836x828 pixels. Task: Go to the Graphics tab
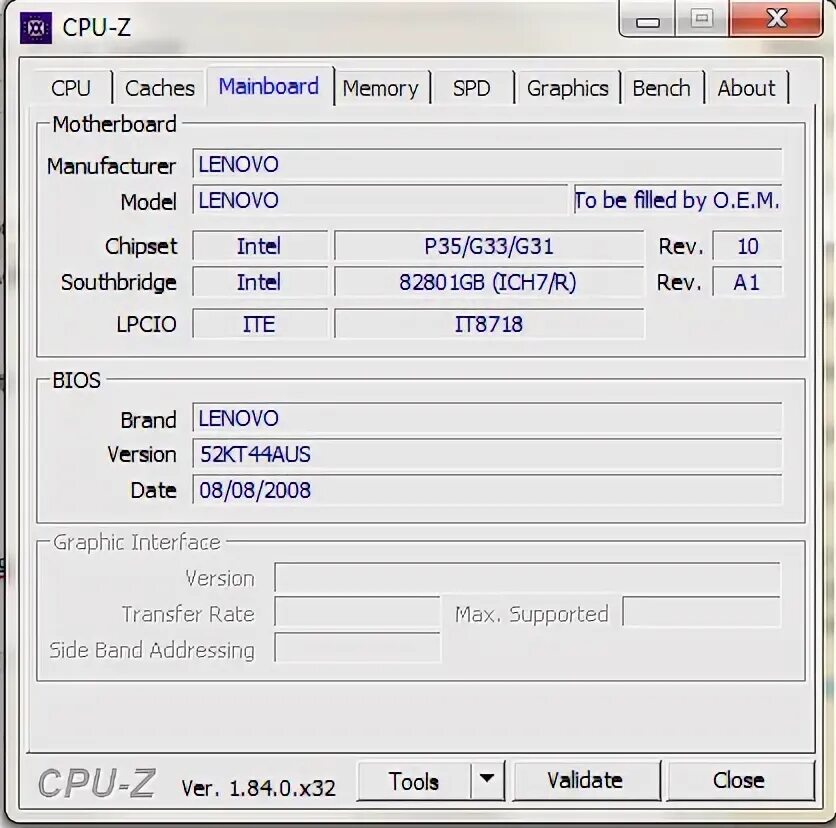[567, 88]
